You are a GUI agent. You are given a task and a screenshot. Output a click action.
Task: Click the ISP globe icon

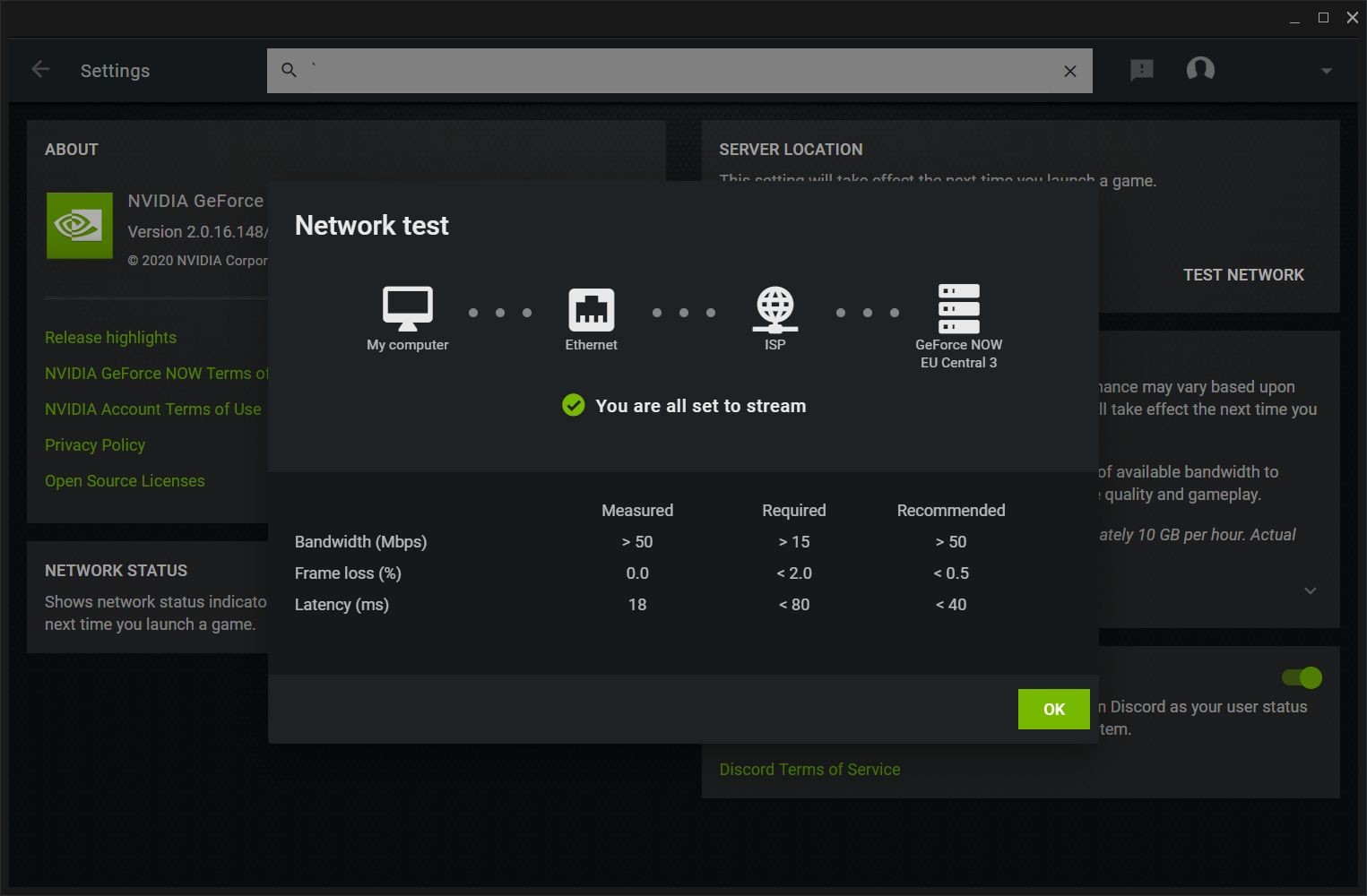[x=775, y=309]
